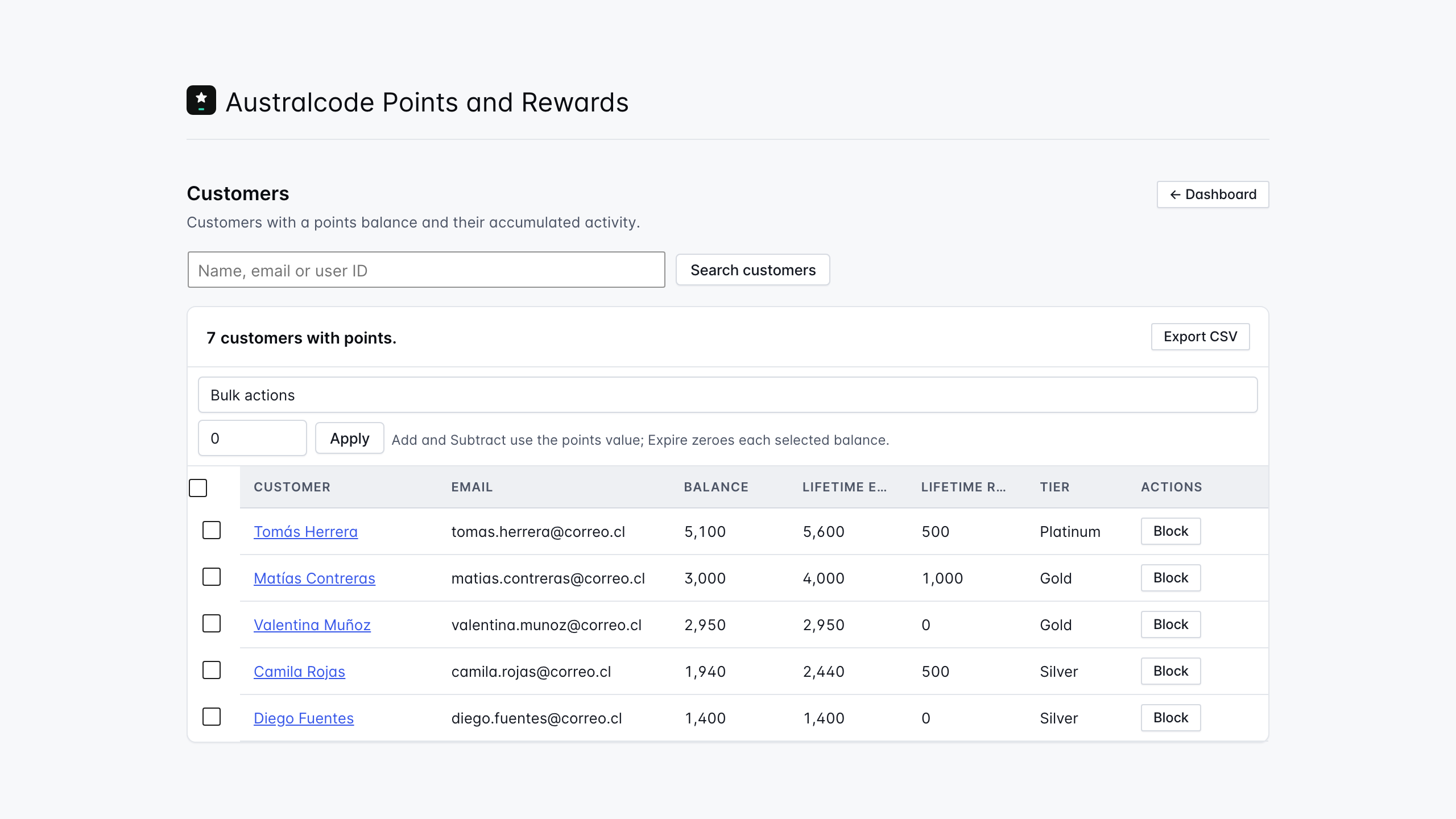Open the Bulk actions dropdown
The image size is (1456, 819).
727,395
